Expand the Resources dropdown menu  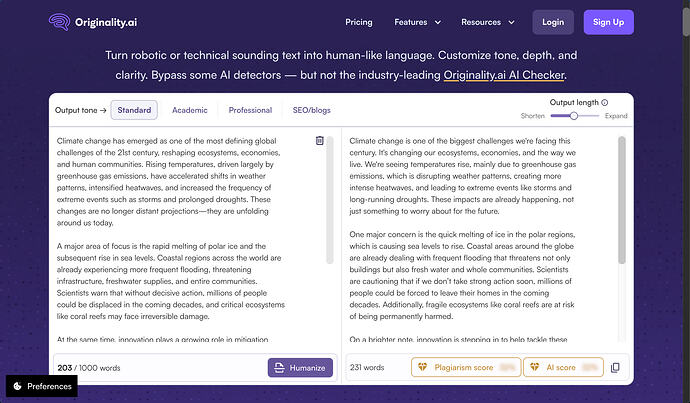488,22
